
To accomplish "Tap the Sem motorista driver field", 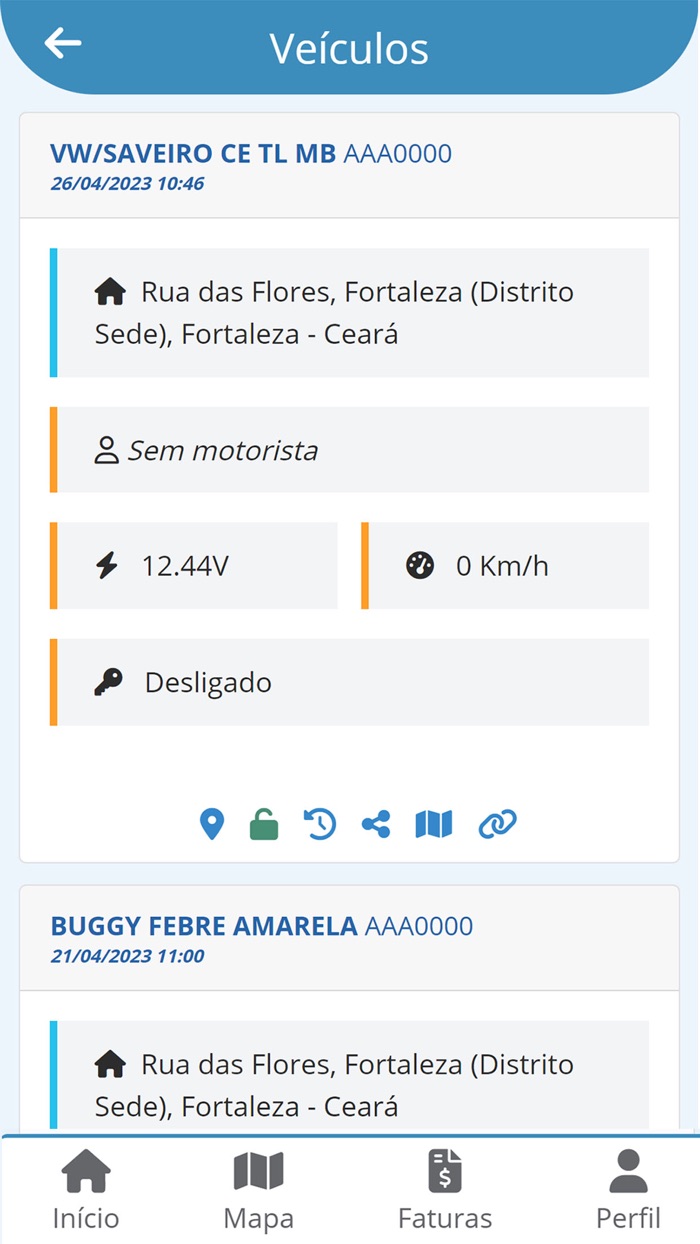I will [222, 450].
